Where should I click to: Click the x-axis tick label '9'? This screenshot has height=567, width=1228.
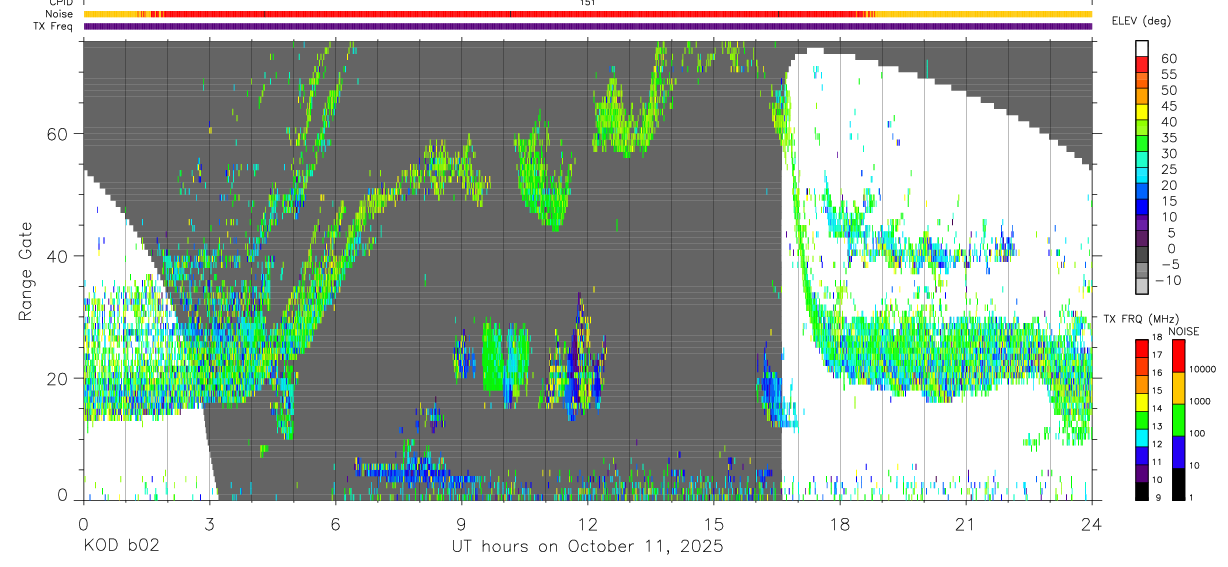[x=461, y=524]
